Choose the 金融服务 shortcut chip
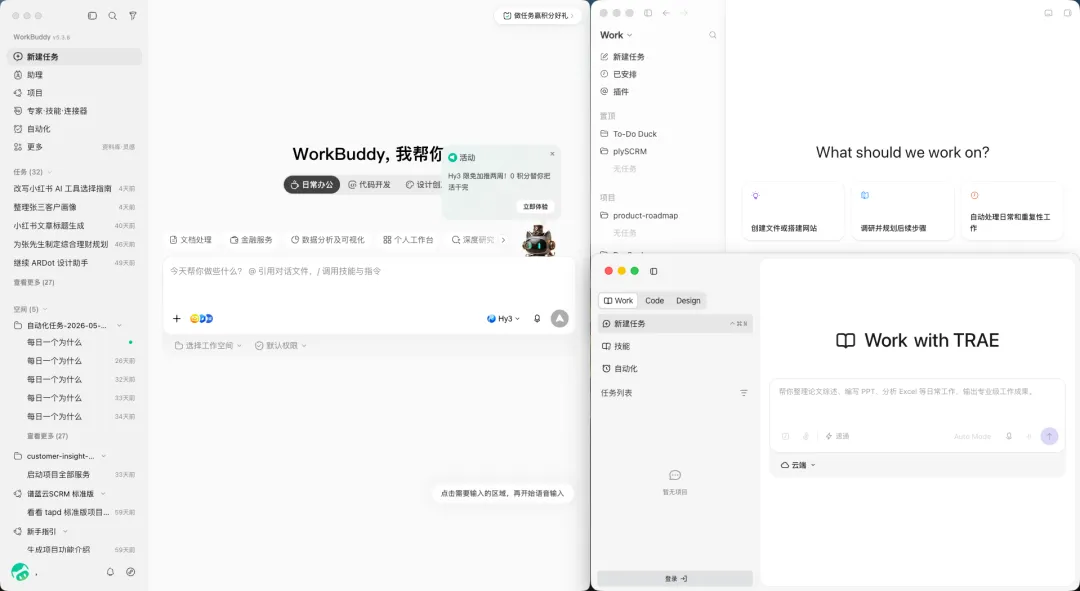Viewport: 1080px width, 591px height. (x=251, y=240)
